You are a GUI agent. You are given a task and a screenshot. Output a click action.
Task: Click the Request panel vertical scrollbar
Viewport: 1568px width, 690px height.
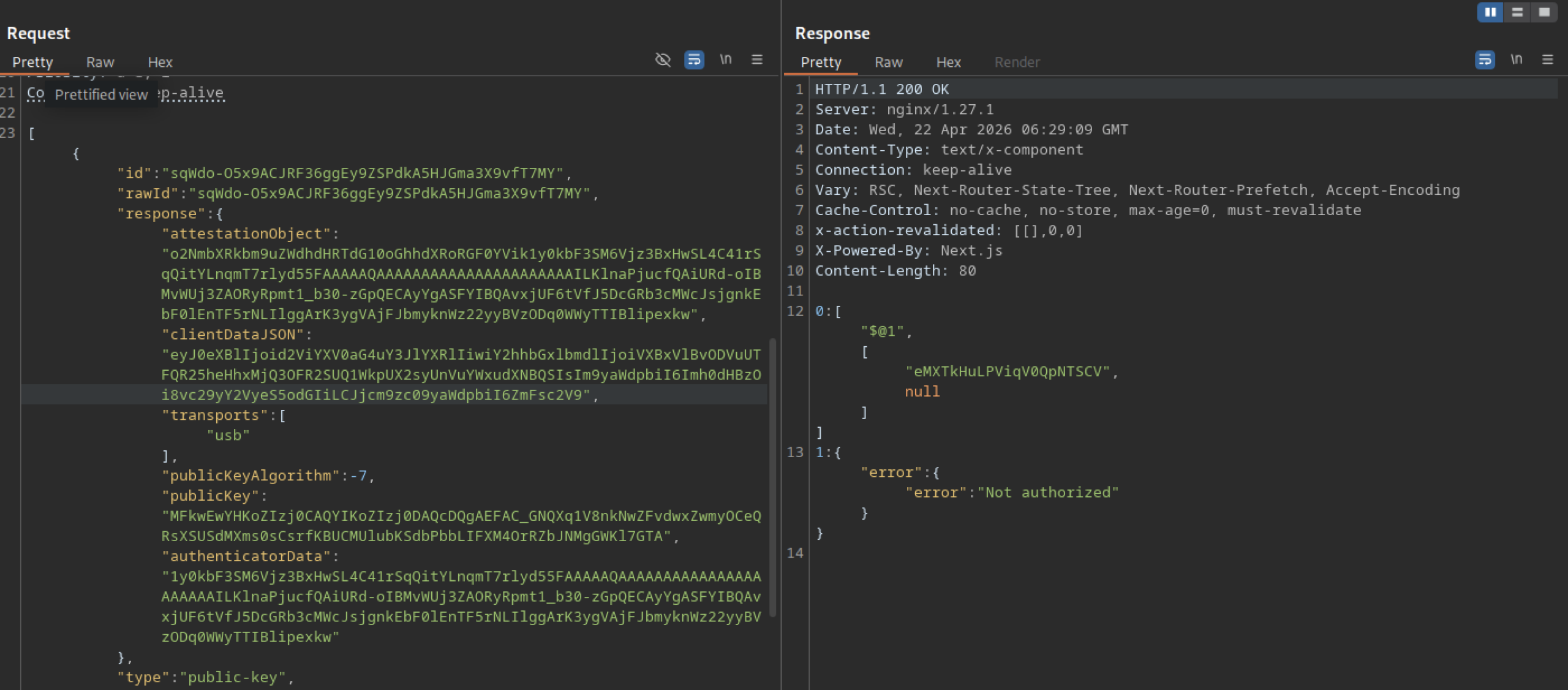(x=773, y=478)
